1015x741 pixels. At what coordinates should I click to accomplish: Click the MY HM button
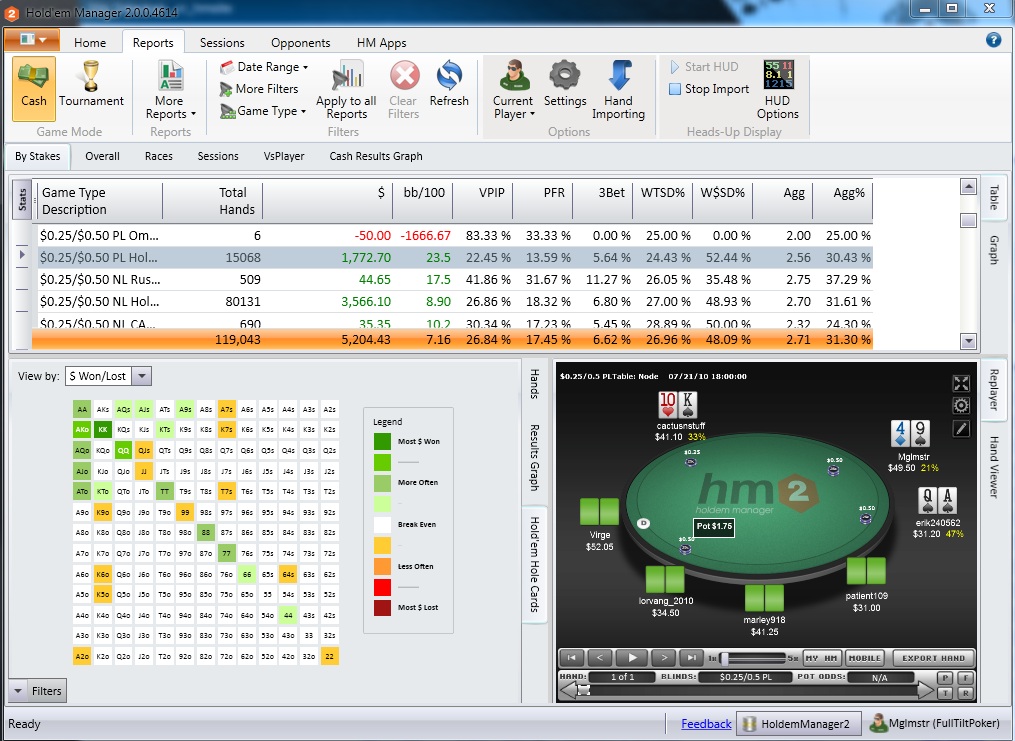click(821, 658)
